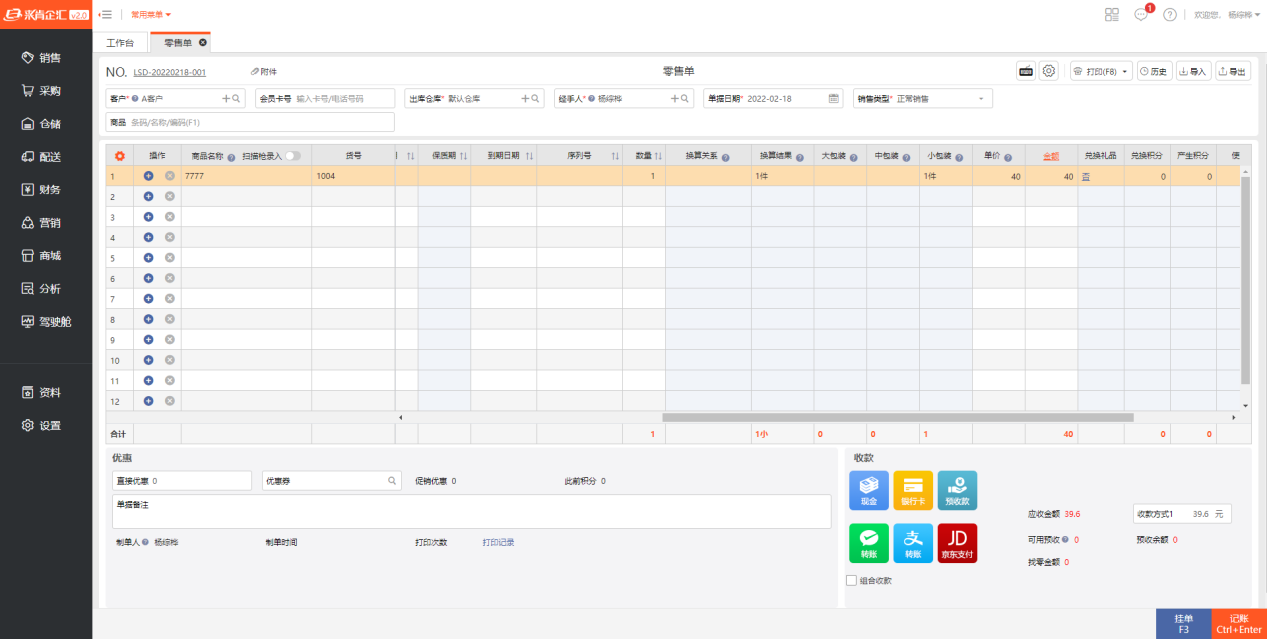Screen dimensions: 1267x639
Task: Expand the 销售类型 dropdown
Action: point(980,99)
